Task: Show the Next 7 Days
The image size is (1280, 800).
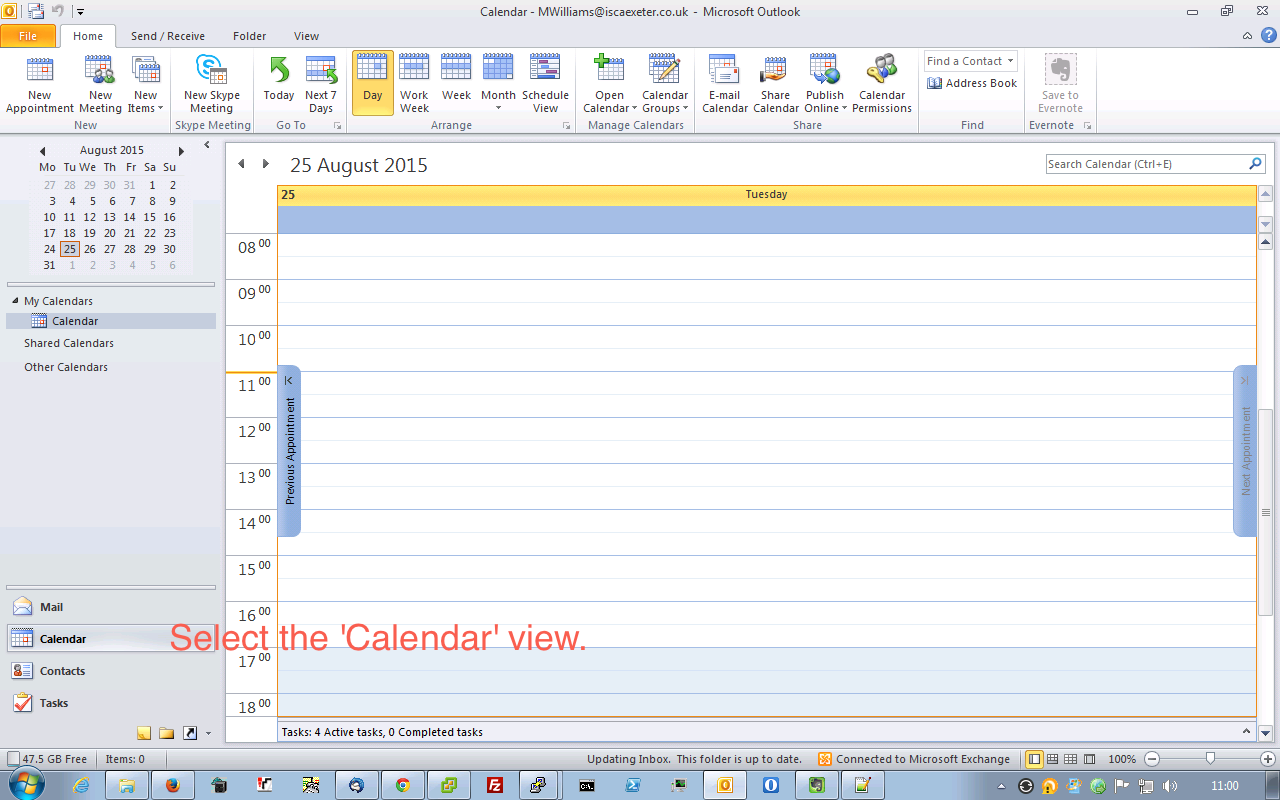Action: click(321, 84)
